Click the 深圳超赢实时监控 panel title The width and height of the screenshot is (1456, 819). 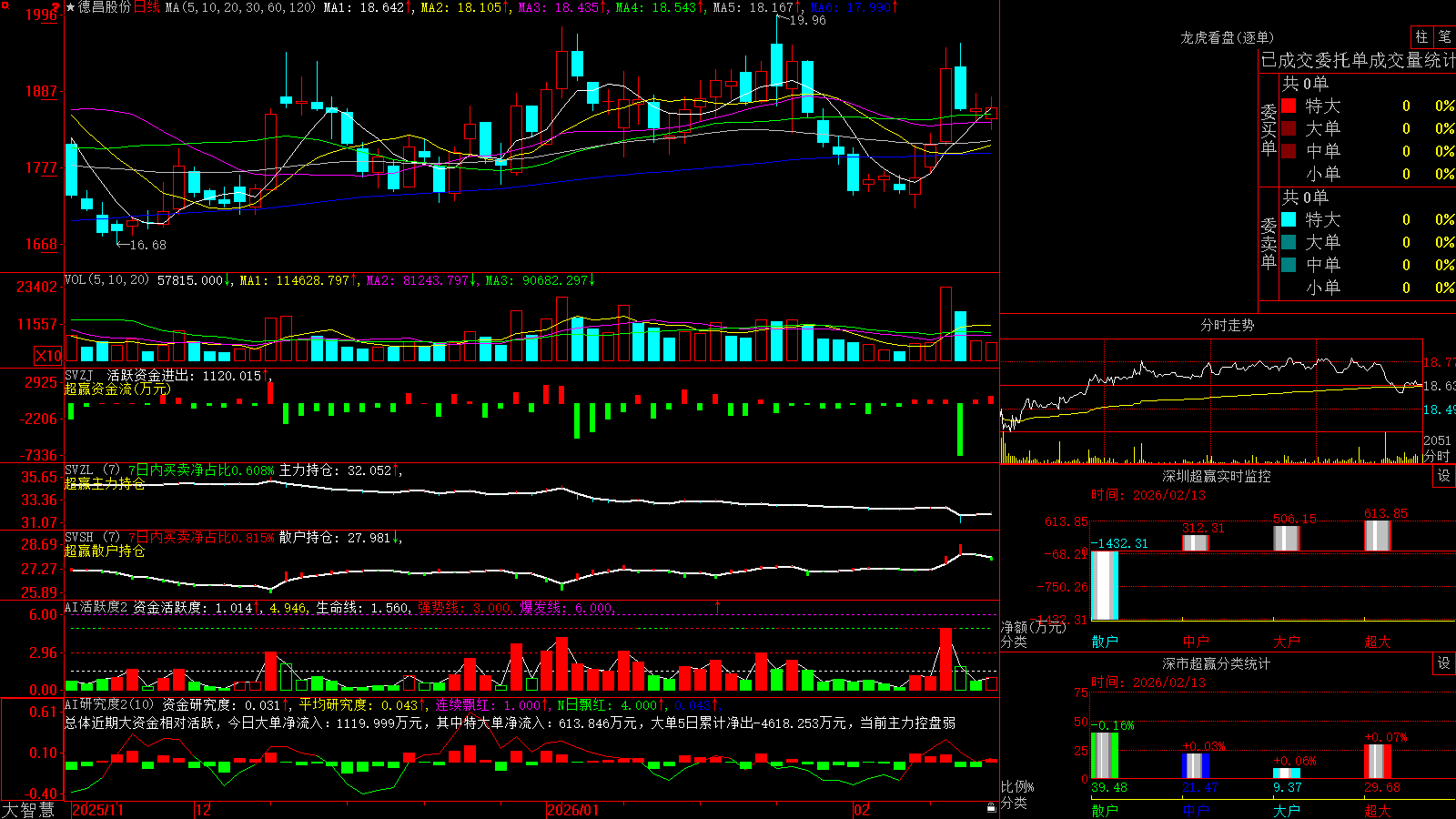1216,476
